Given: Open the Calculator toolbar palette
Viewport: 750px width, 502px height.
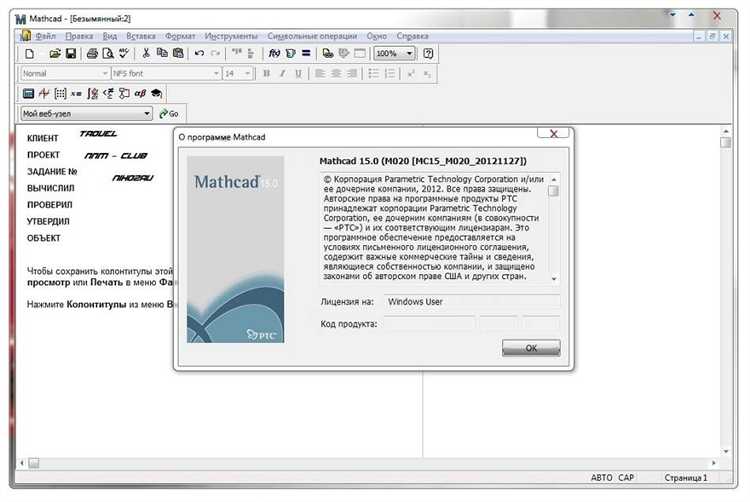Looking at the screenshot, I should click(28, 93).
